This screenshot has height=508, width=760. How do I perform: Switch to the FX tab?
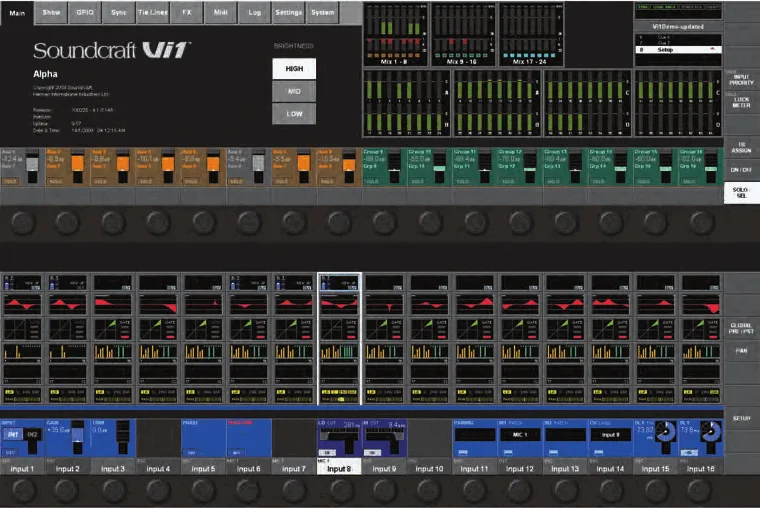point(187,13)
